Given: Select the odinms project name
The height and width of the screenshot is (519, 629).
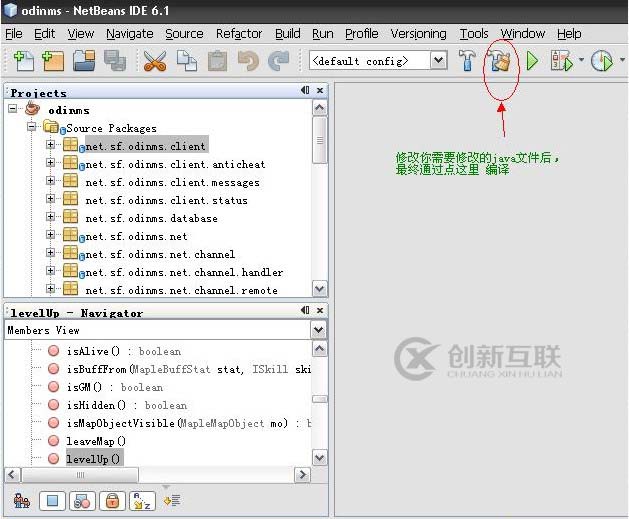Looking at the screenshot, I should coord(69,110).
